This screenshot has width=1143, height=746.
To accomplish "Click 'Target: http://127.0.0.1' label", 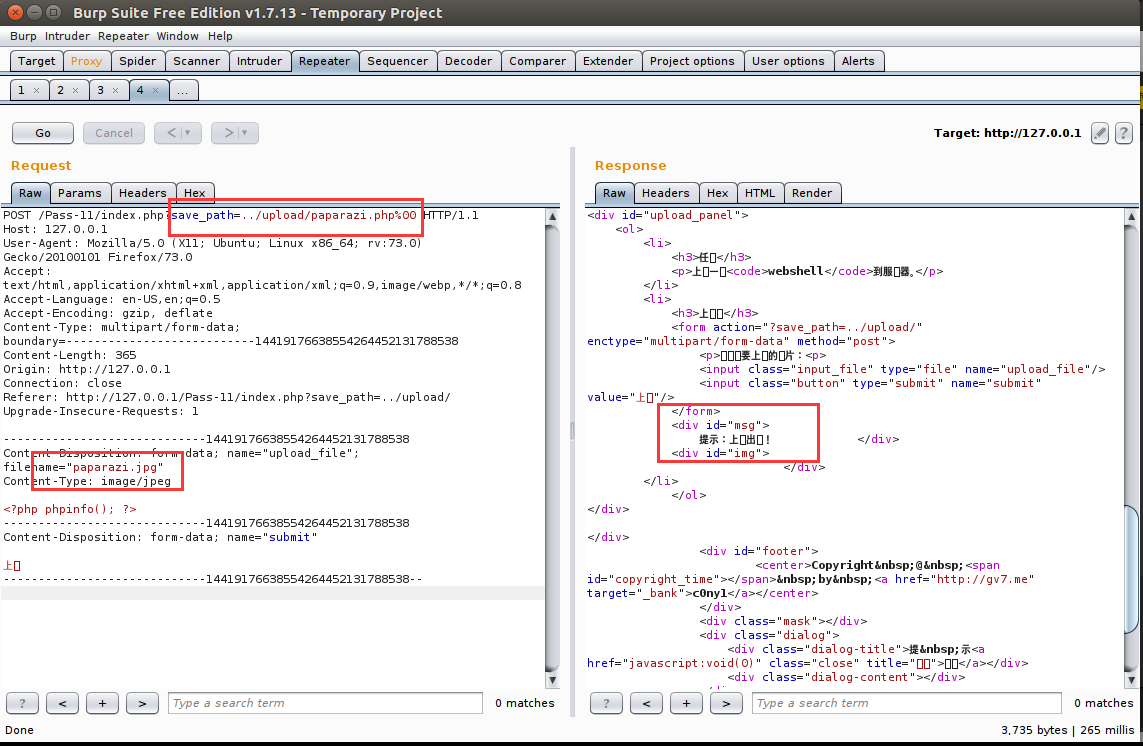I will [1007, 133].
